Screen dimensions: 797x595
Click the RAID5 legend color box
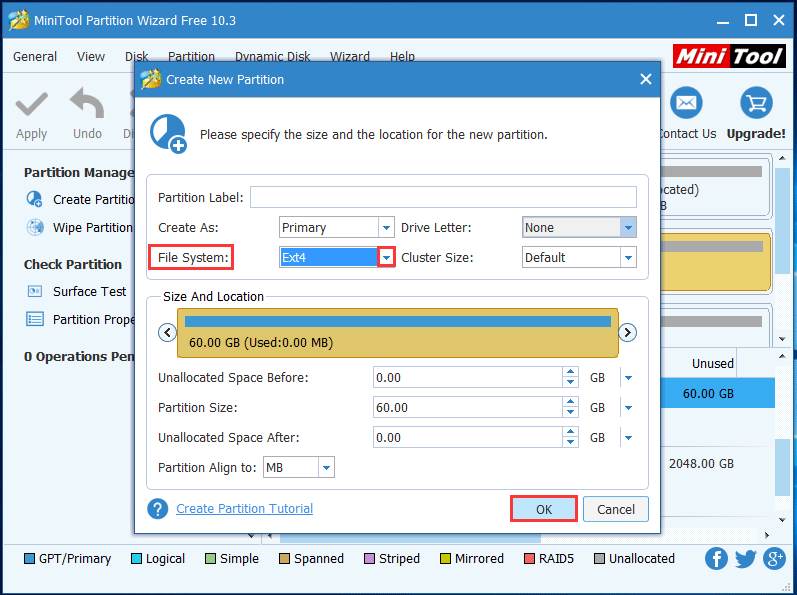529,558
